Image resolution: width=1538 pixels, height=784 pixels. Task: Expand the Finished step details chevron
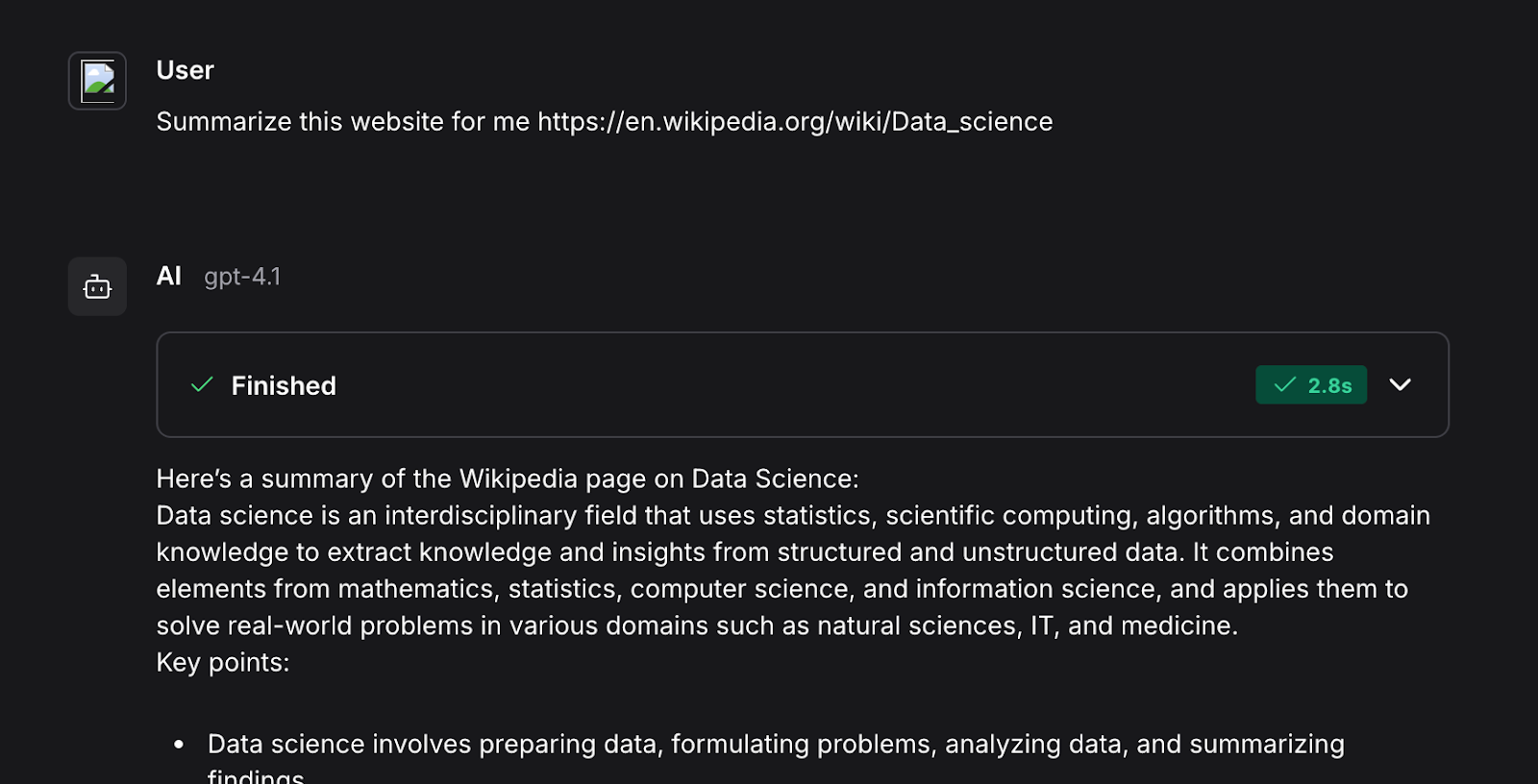(x=1401, y=384)
